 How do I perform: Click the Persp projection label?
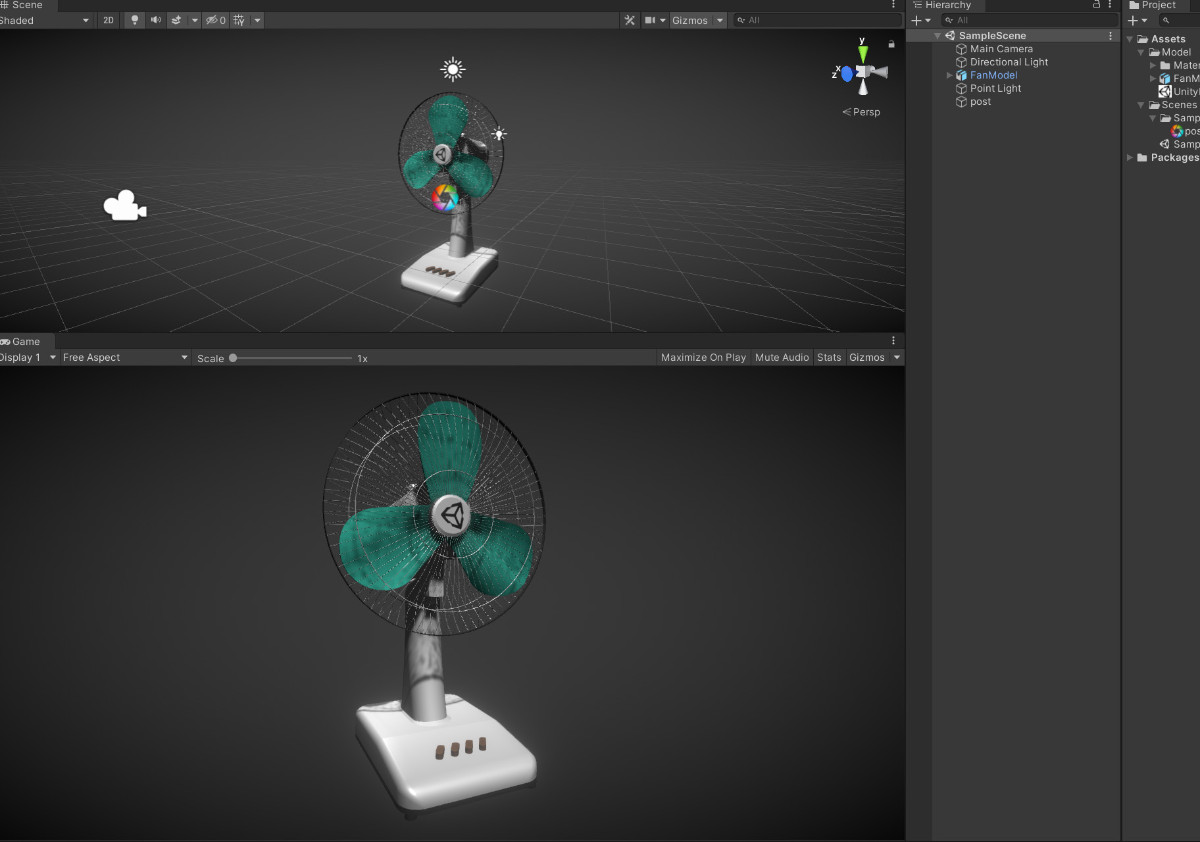tap(861, 112)
